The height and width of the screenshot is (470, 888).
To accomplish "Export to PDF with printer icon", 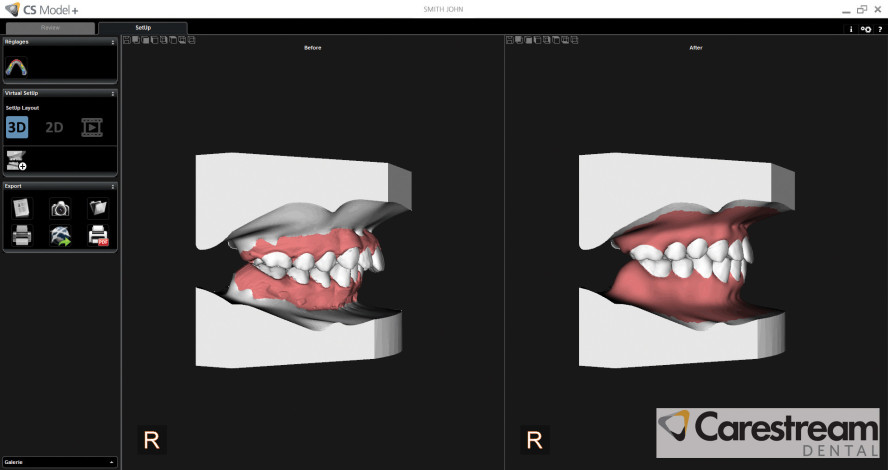I will (x=98, y=236).
